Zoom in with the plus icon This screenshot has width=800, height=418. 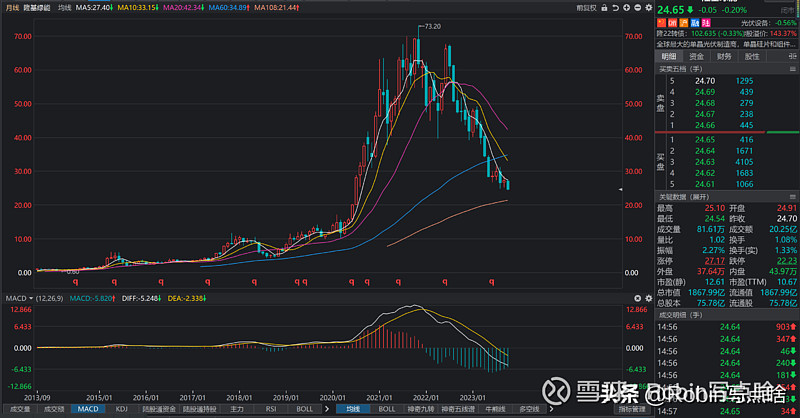pos(627,8)
